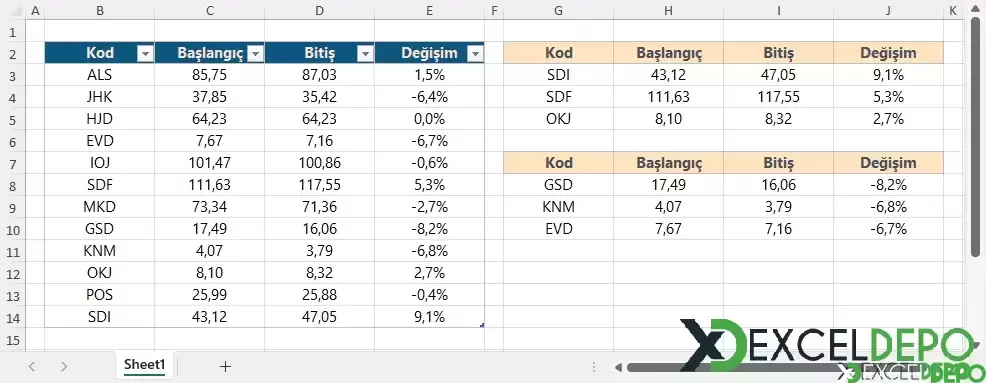The width and height of the screenshot is (986, 383).
Task: Select the cell containing JHK
Action: click(99, 97)
